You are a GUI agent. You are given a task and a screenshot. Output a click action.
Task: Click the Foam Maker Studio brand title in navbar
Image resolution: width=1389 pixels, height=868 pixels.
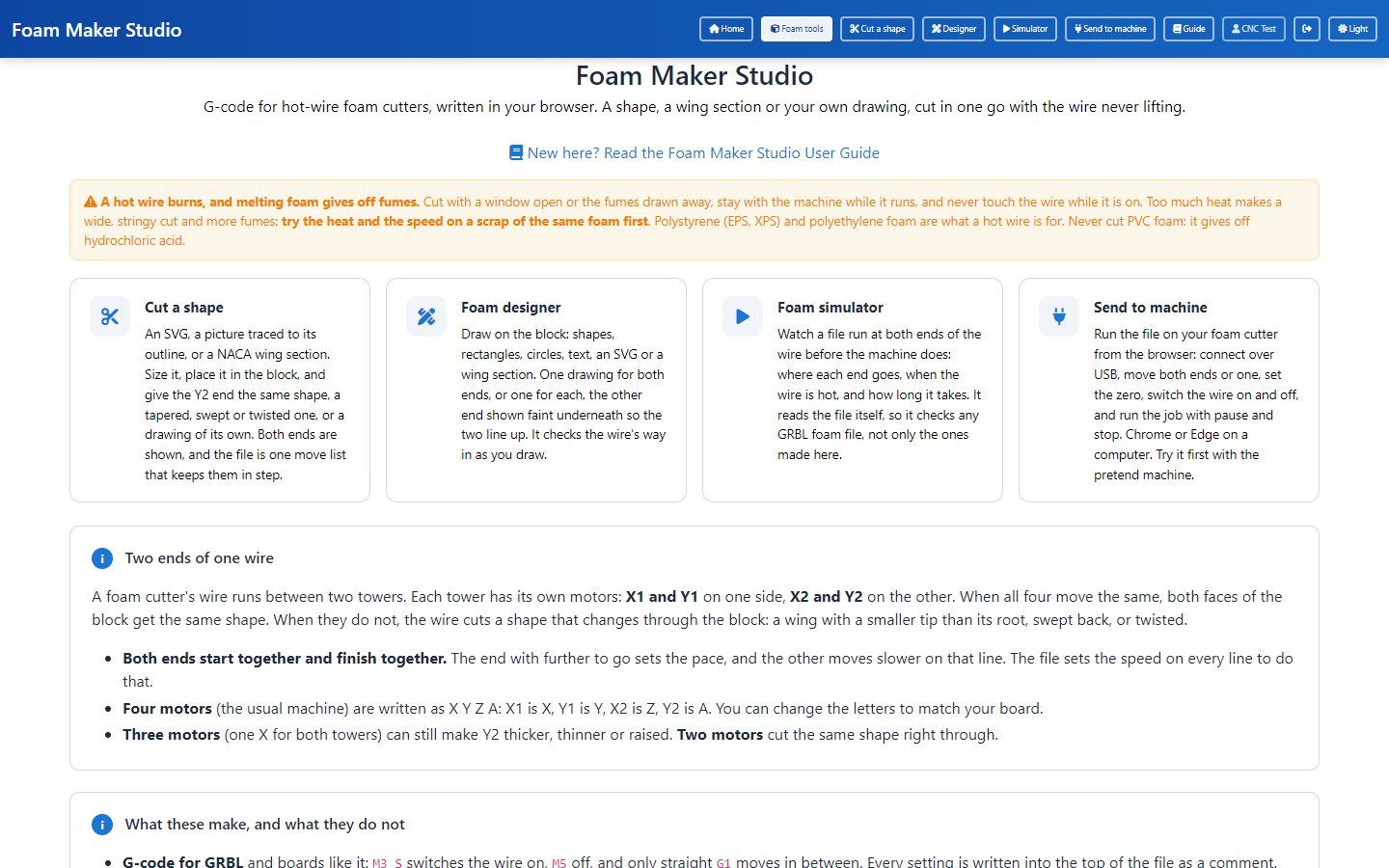click(96, 30)
